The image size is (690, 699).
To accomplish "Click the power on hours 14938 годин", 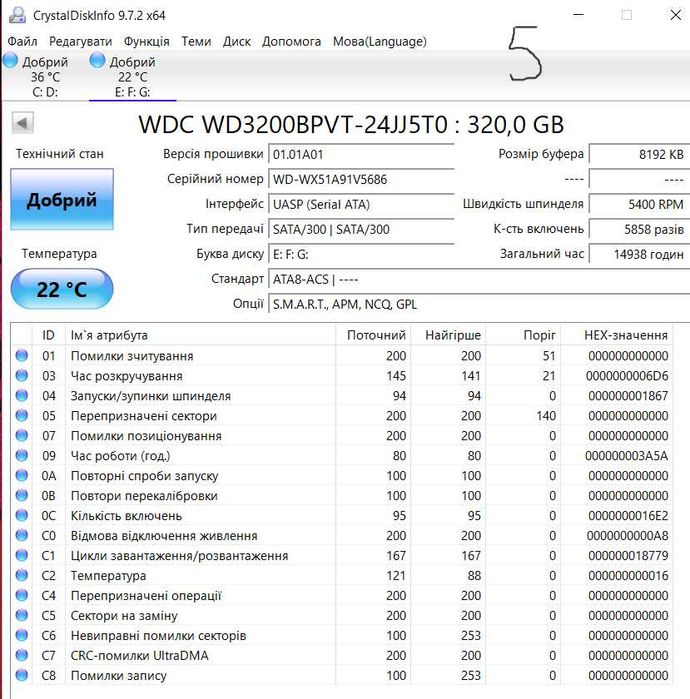I will pyautogui.click(x=640, y=254).
